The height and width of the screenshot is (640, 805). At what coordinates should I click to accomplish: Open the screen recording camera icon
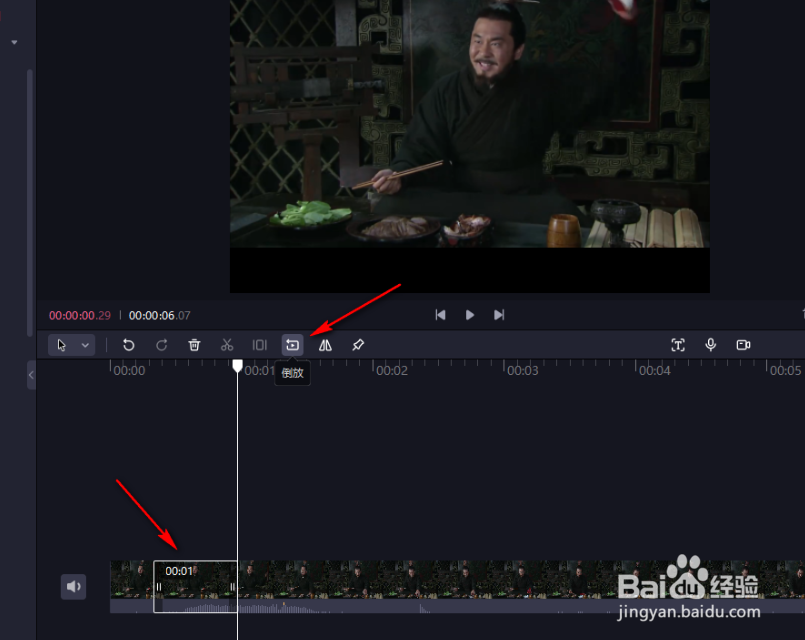[x=743, y=345]
